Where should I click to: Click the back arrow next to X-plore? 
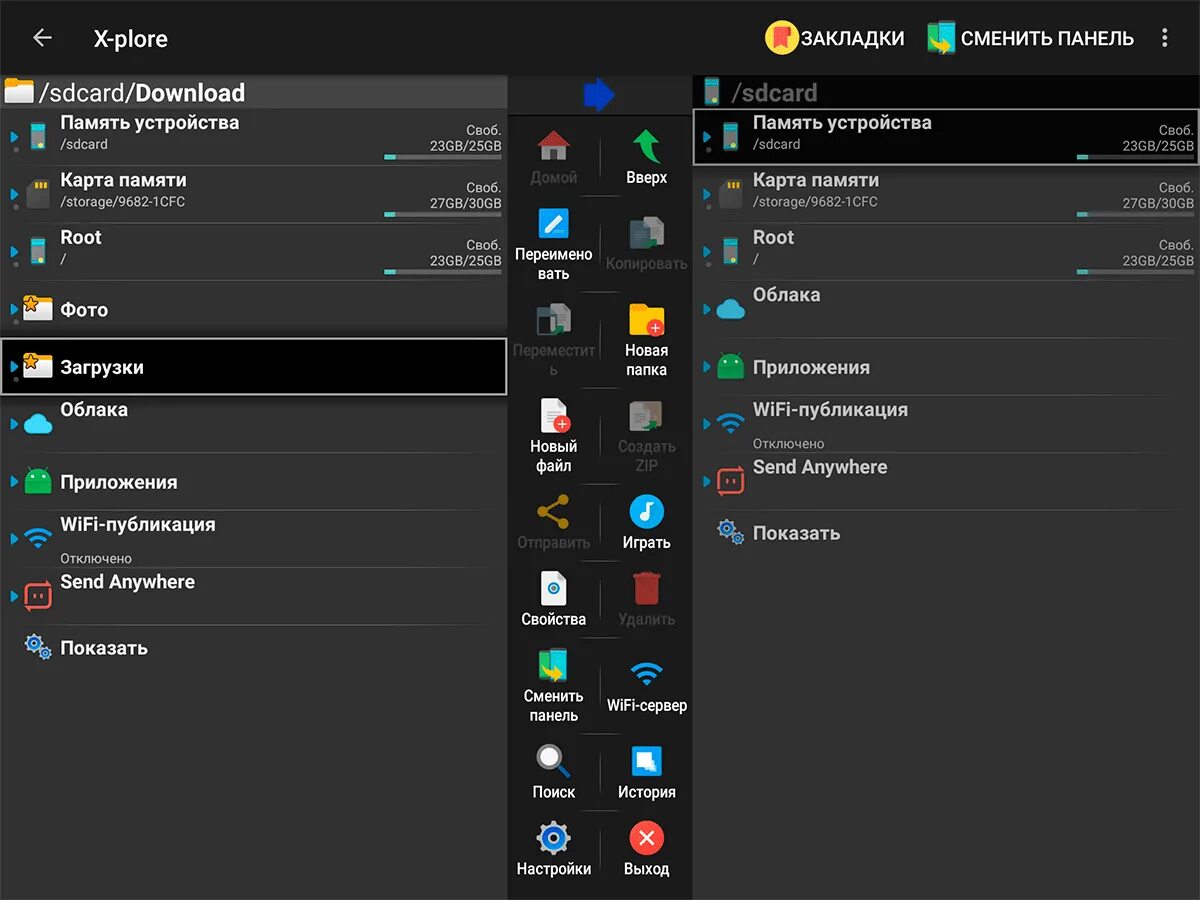(x=42, y=38)
